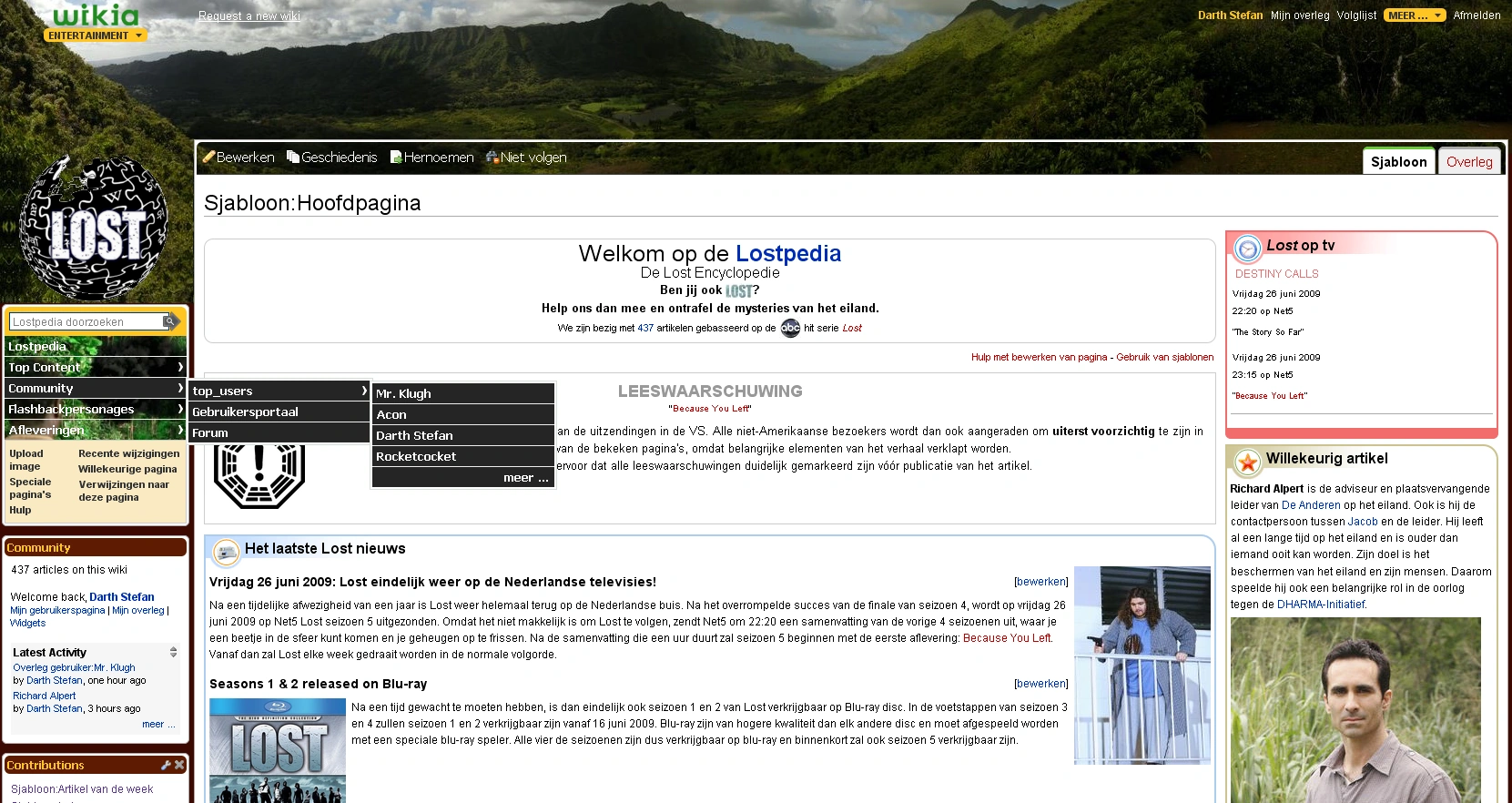Click Afmelden to log out
1512x803 pixels.
(x=1476, y=15)
